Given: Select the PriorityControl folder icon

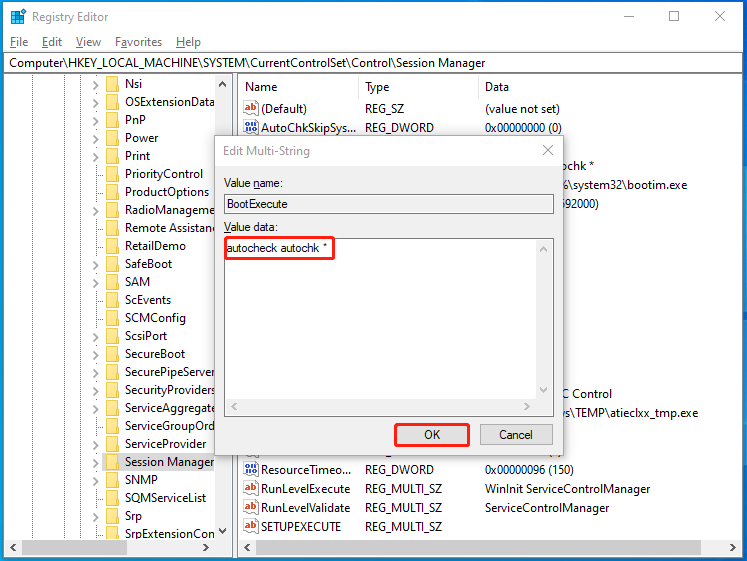Looking at the screenshot, I should pyautogui.click(x=112, y=174).
